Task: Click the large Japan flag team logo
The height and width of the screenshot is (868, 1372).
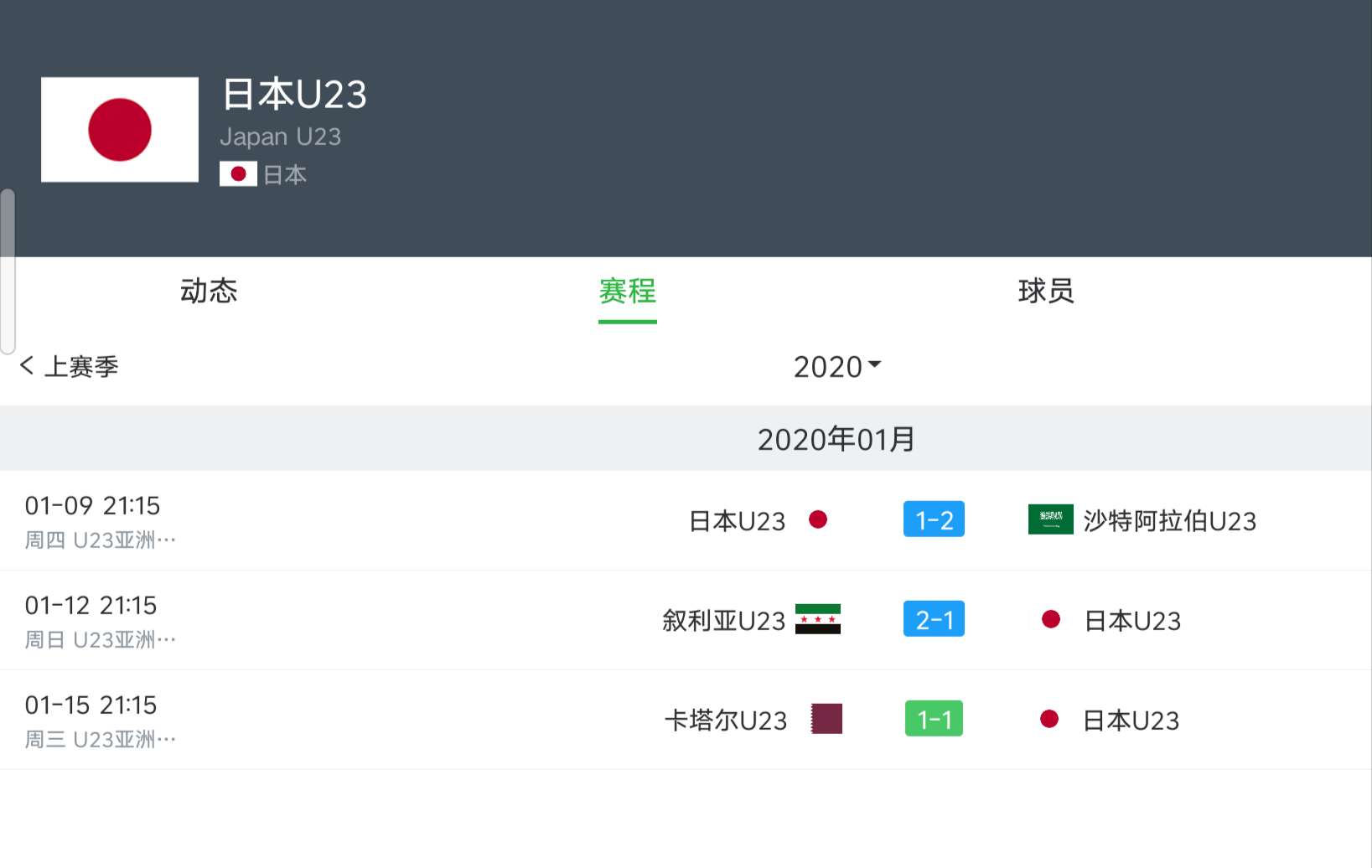Action: (120, 130)
